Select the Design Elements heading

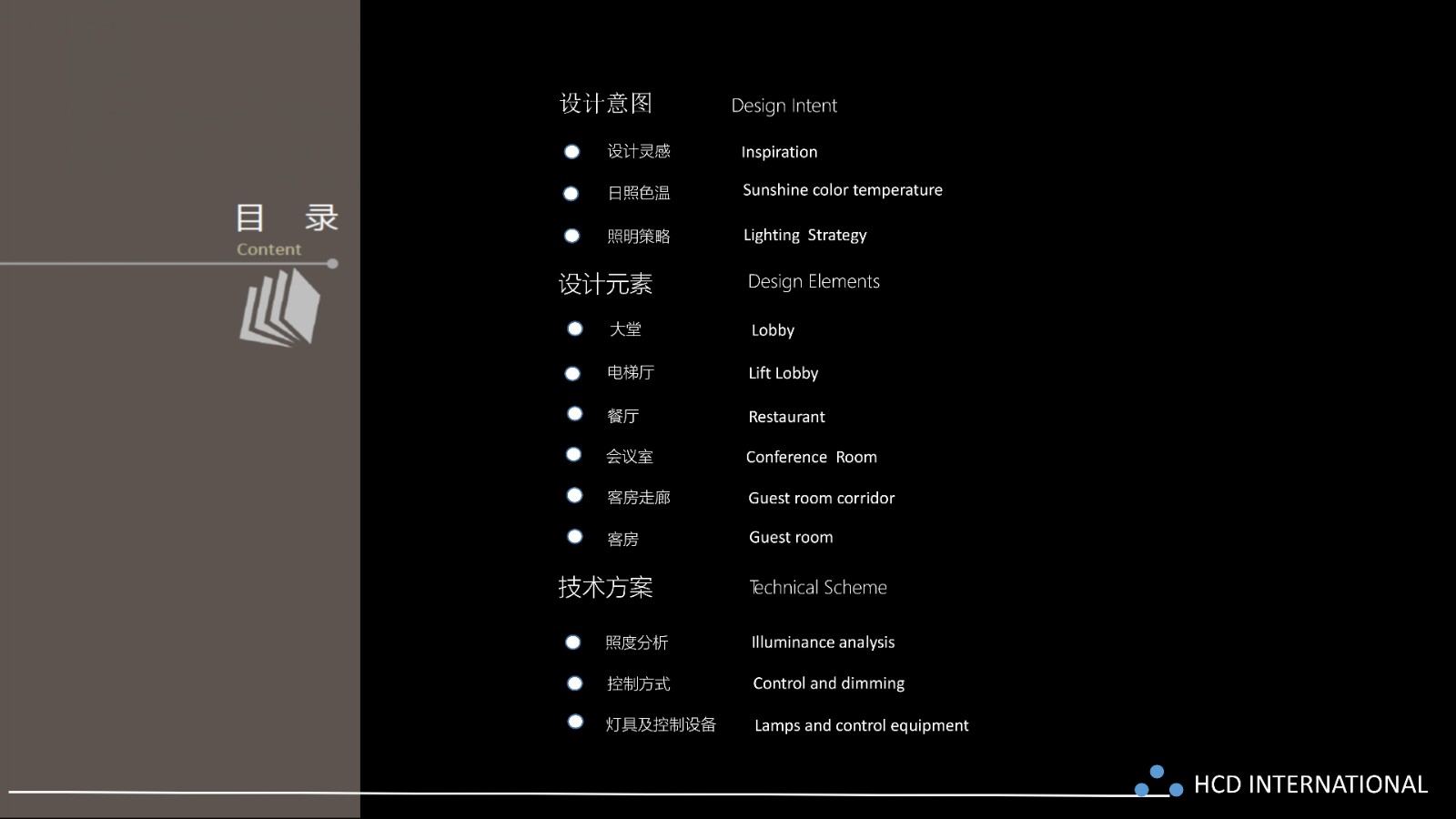[x=814, y=282]
